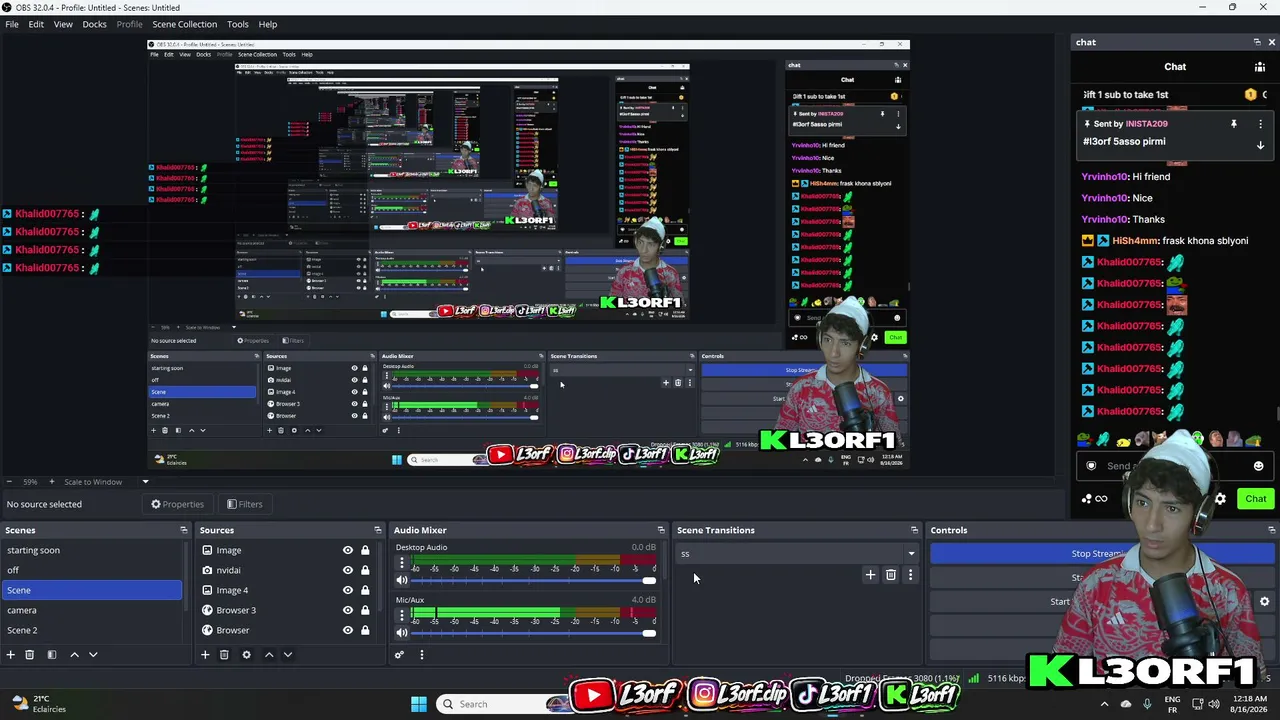Screen dimensions: 1280x720
Task: Open virtual camera settings gear in Controls
Action: click(1264, 602)
